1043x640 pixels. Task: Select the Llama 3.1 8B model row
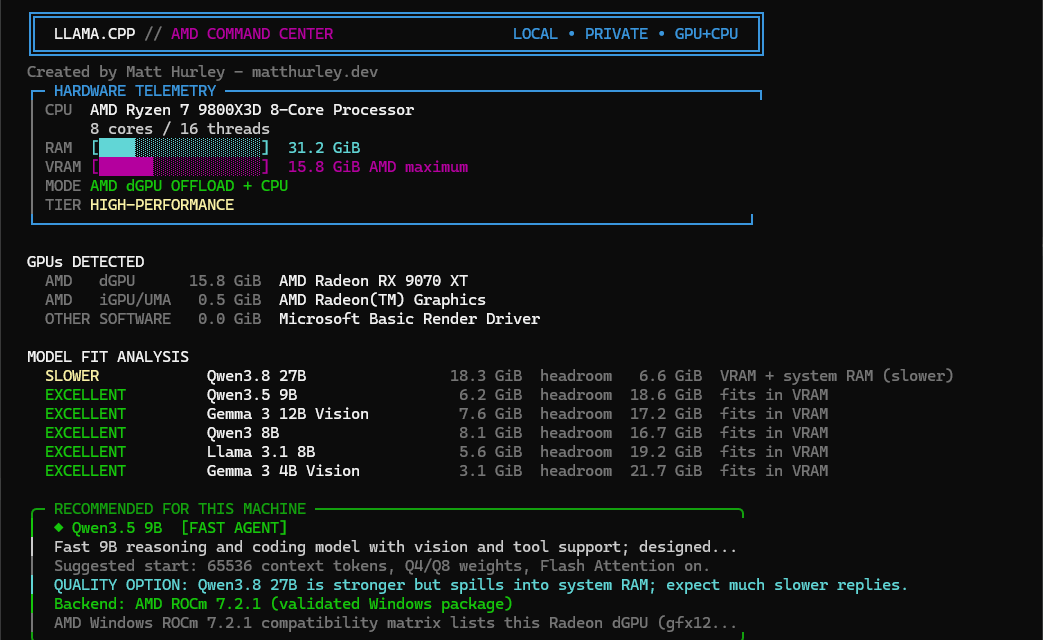coord(436,452)
